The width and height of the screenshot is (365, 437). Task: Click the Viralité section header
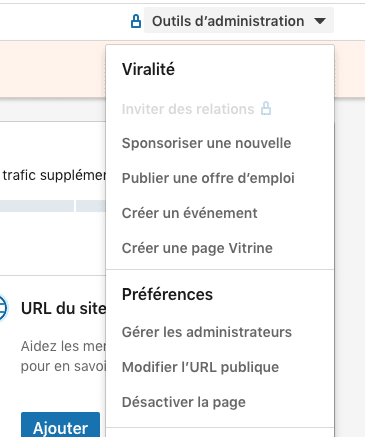pos(148,69)
